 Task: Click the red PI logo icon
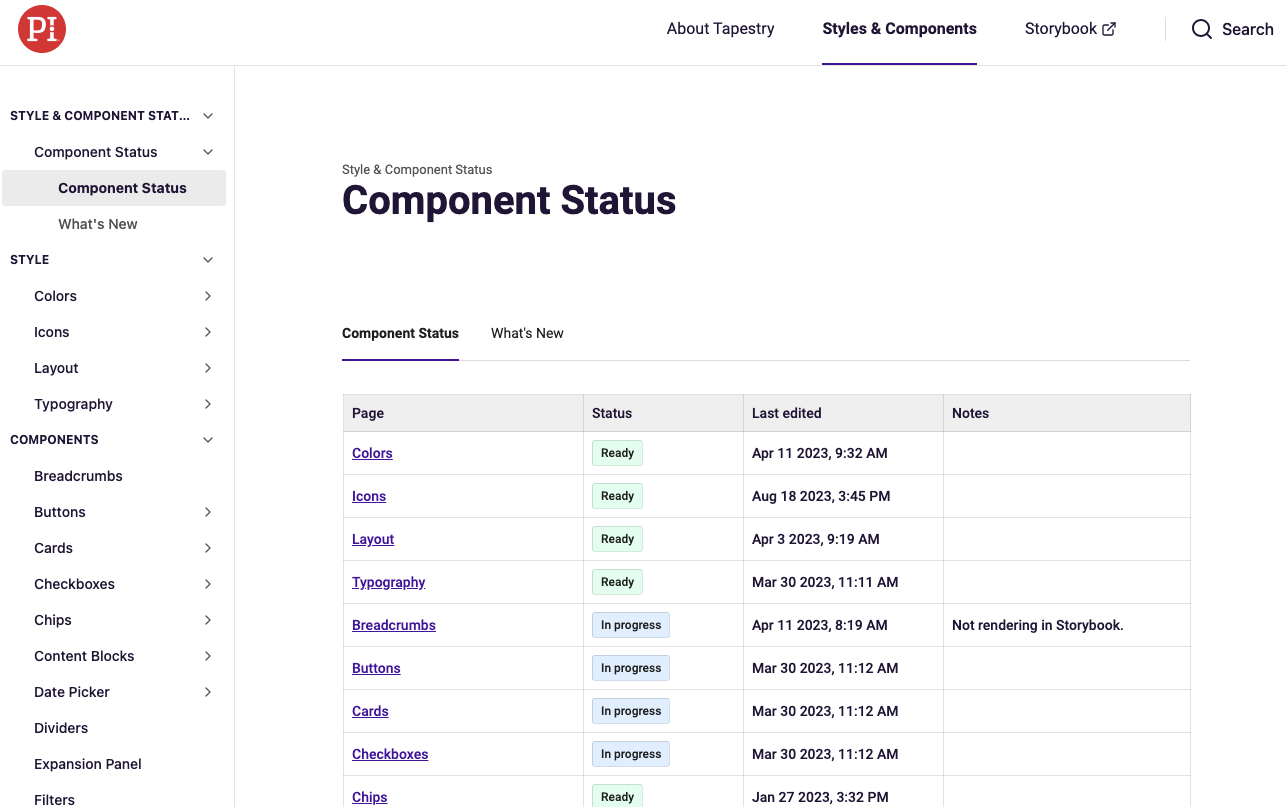tap(42, 29)
